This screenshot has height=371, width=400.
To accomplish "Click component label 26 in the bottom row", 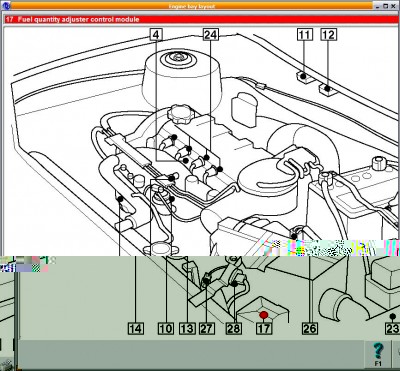I will coord(310,329).
